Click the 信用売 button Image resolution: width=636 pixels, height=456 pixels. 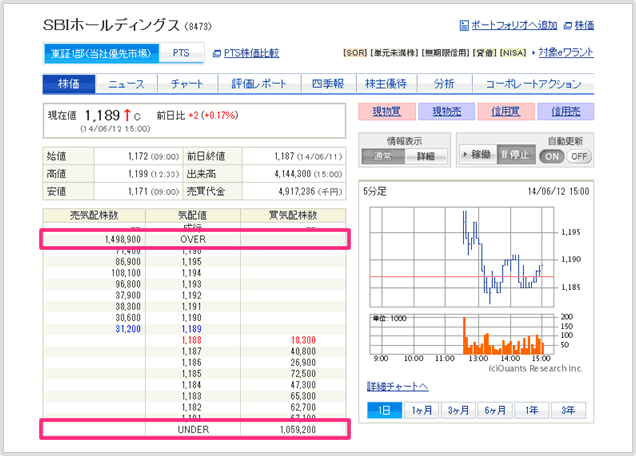[566, 112]
